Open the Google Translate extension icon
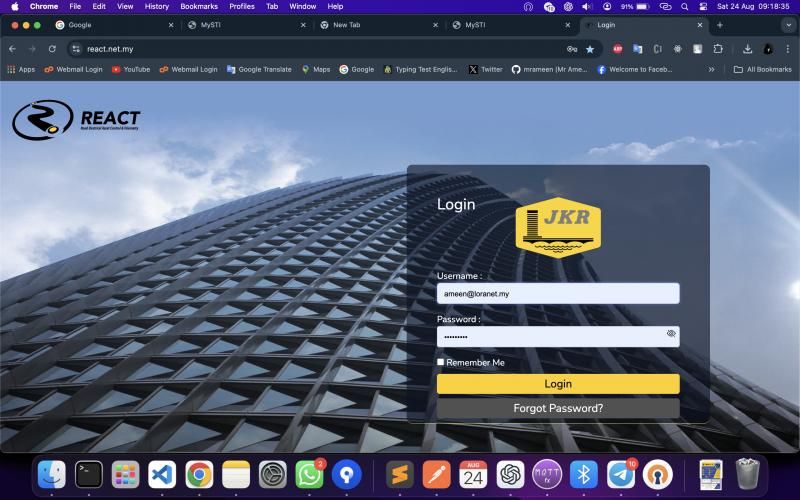Viewport: 800px width, 500px height. tap(638, 49)
